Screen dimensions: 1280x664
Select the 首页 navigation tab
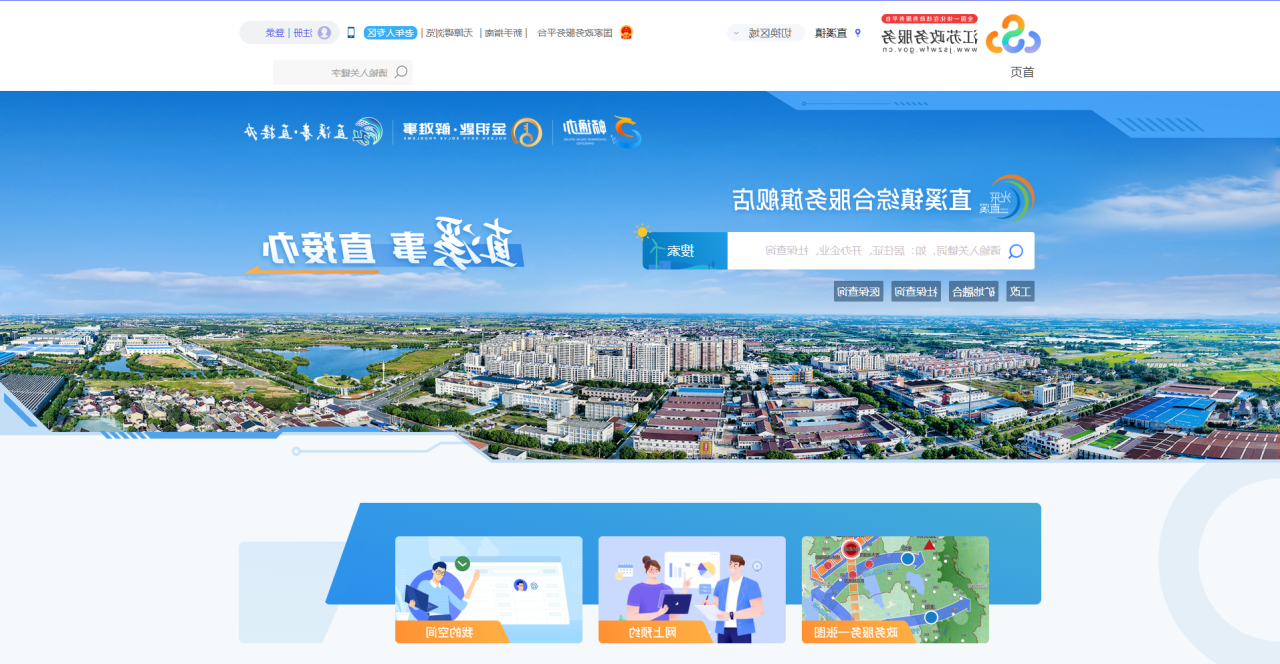pos(1022,72)
